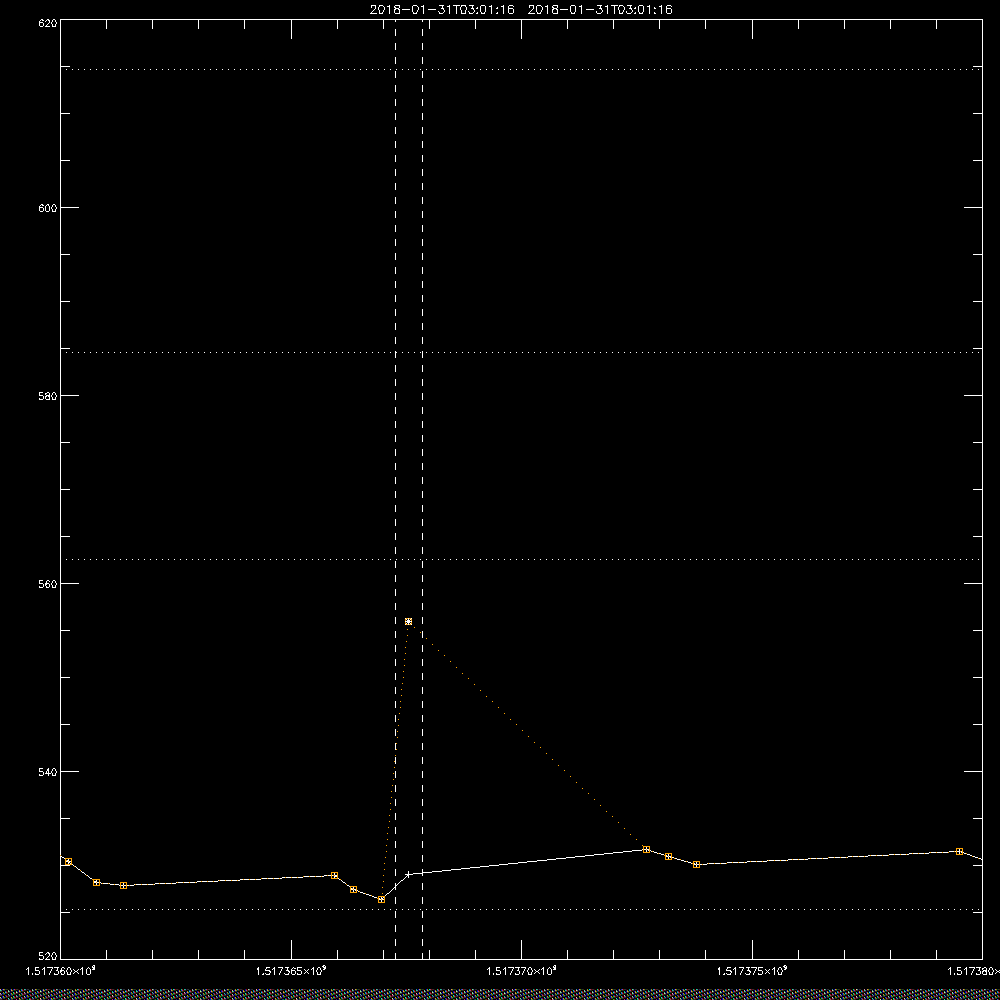Image resolution: width=1000 pixels, height=1000 pixels.
Task: Click the left vertical dashed line
Action: coord(395,489)
